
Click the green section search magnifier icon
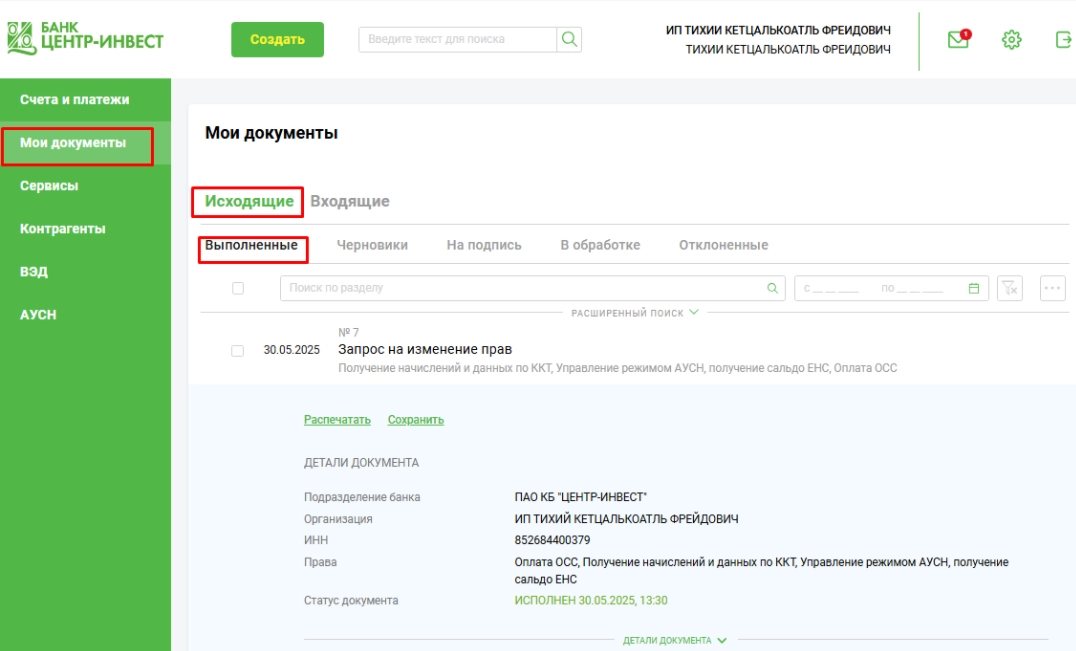point(771,288)
